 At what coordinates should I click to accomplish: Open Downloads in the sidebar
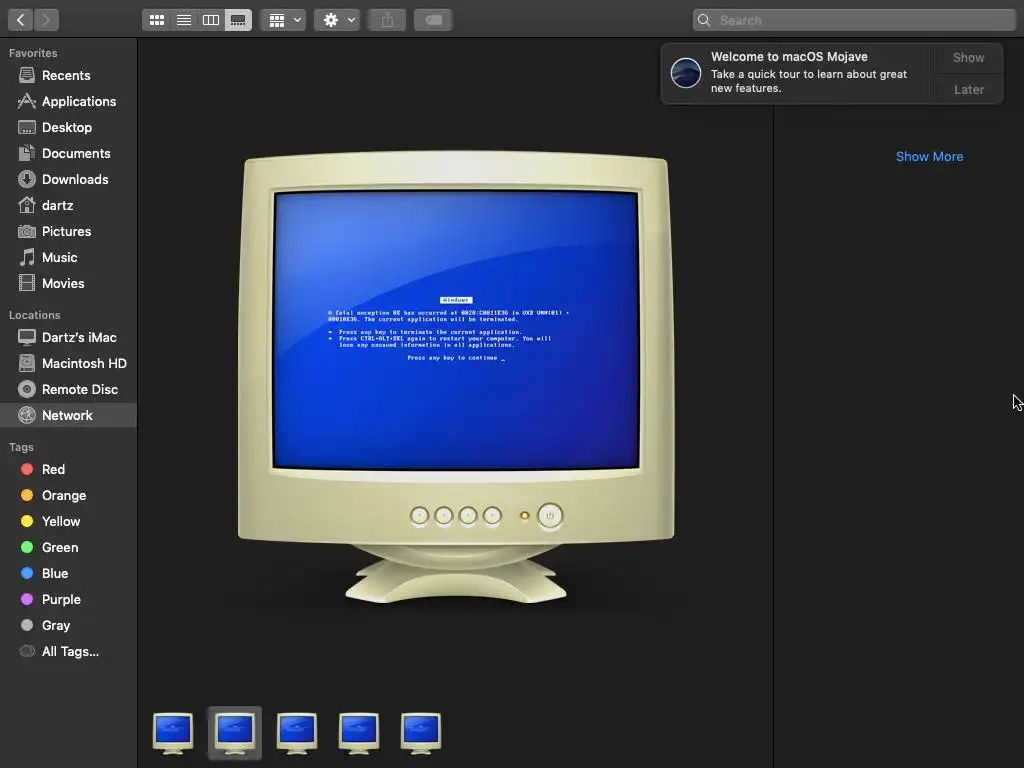[x=68, y=180]
